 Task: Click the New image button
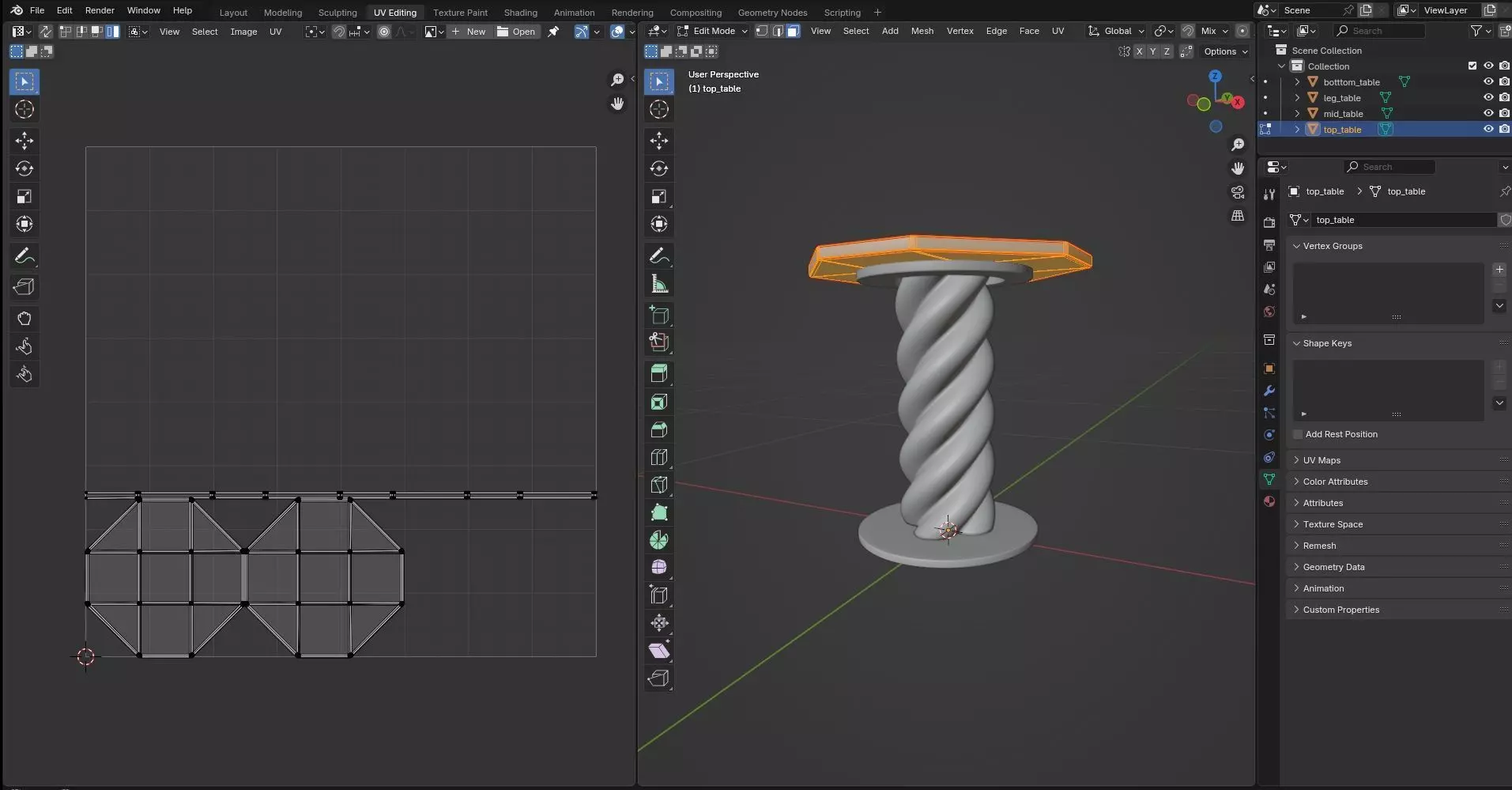(469, 32)
